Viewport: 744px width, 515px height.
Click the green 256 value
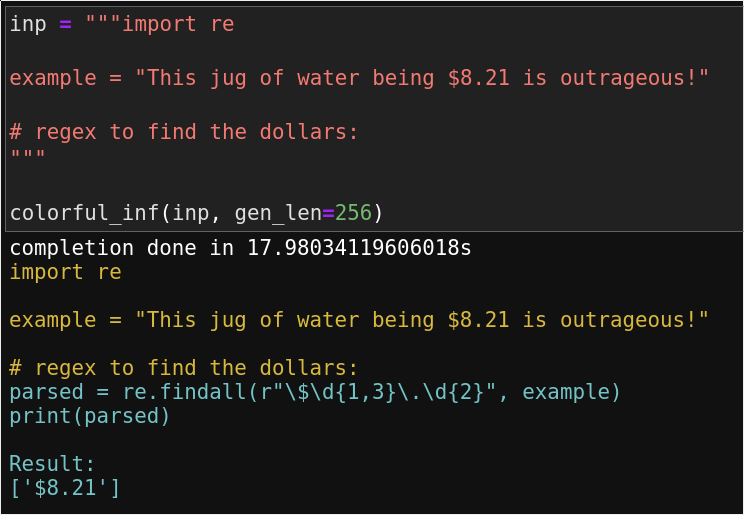click(x=353, y=213)
